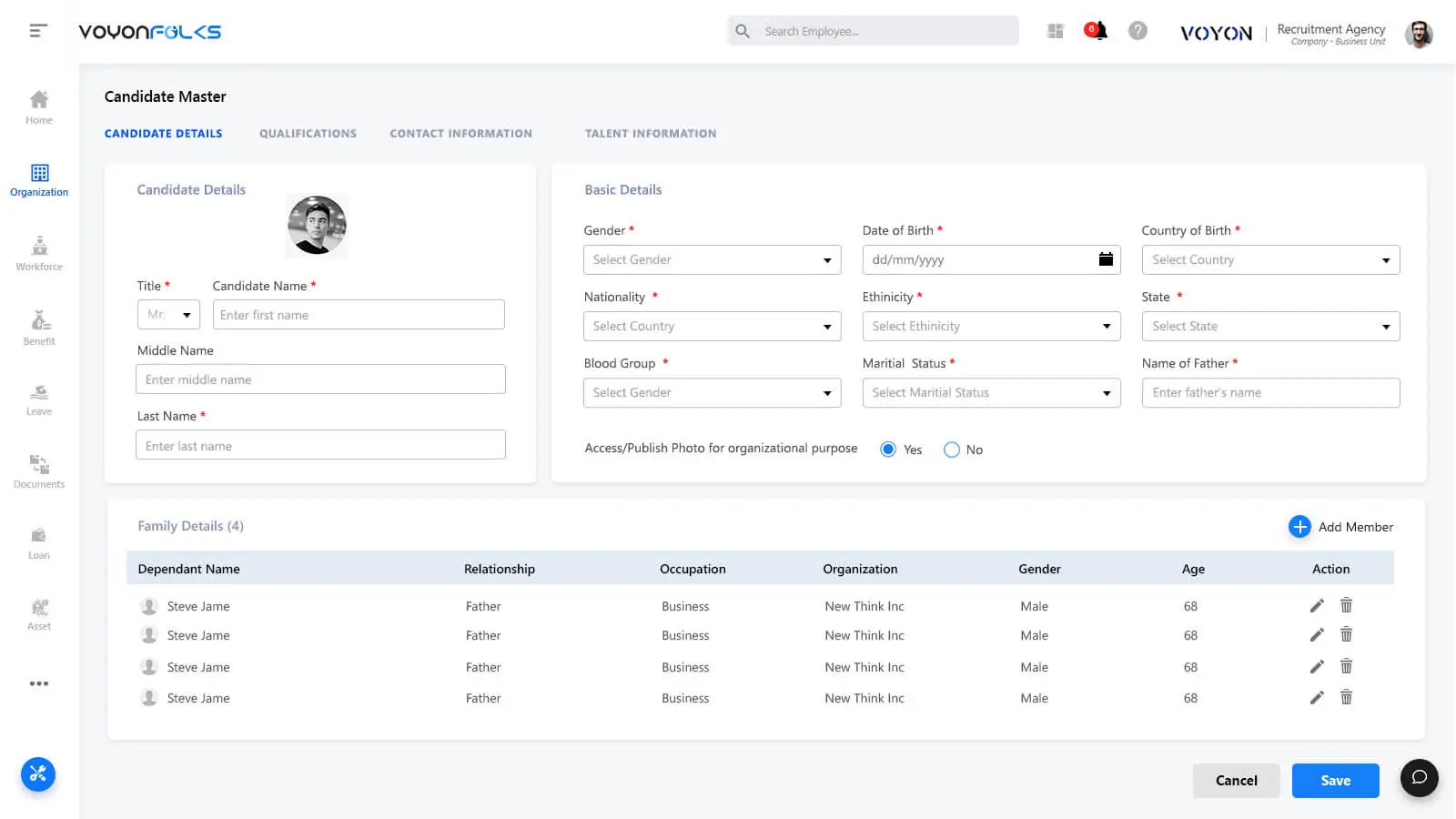Expand the Marital Status dropdown

tap(991, 393)
